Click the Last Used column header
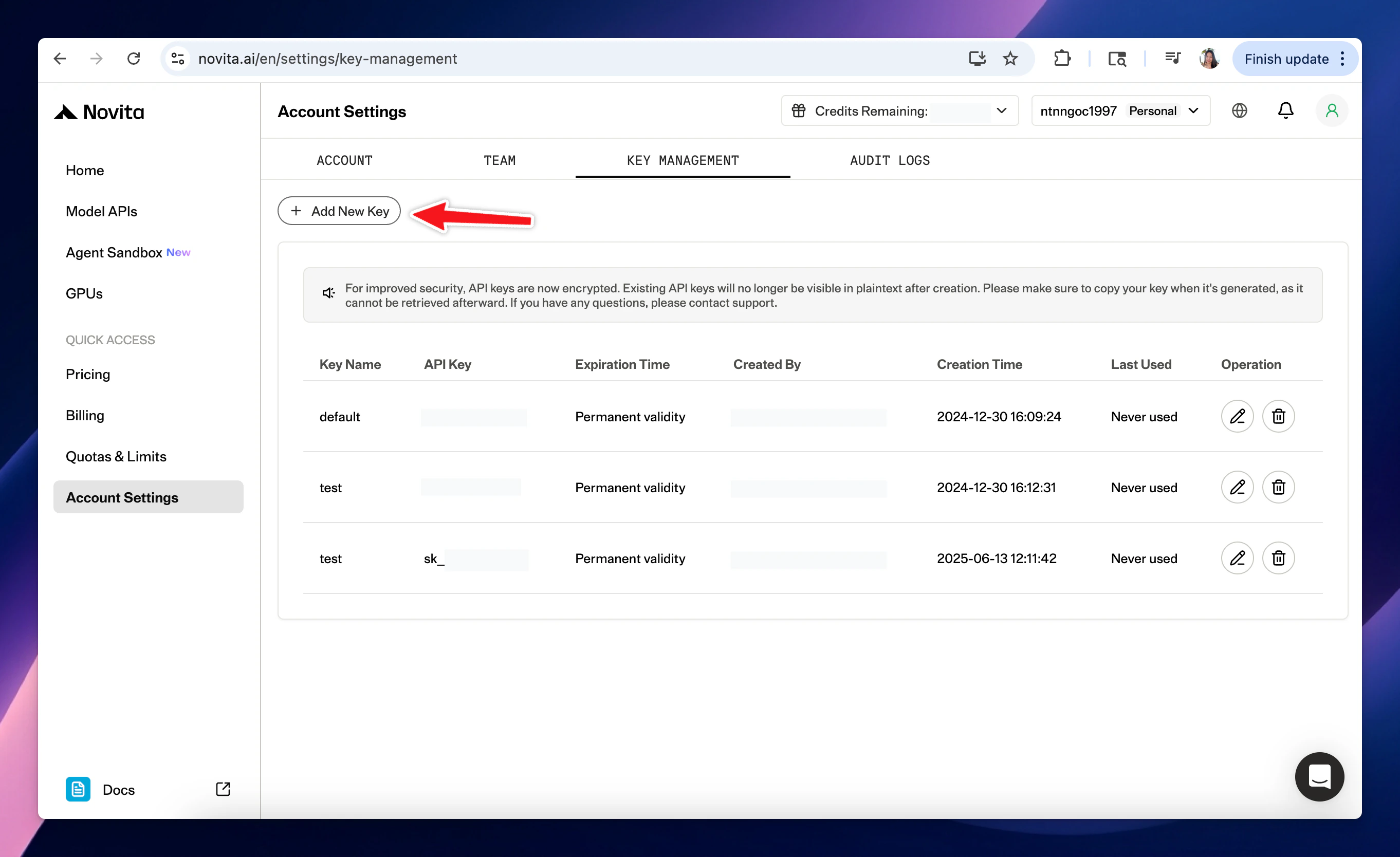The image size is (1400, 857). 1141,365
